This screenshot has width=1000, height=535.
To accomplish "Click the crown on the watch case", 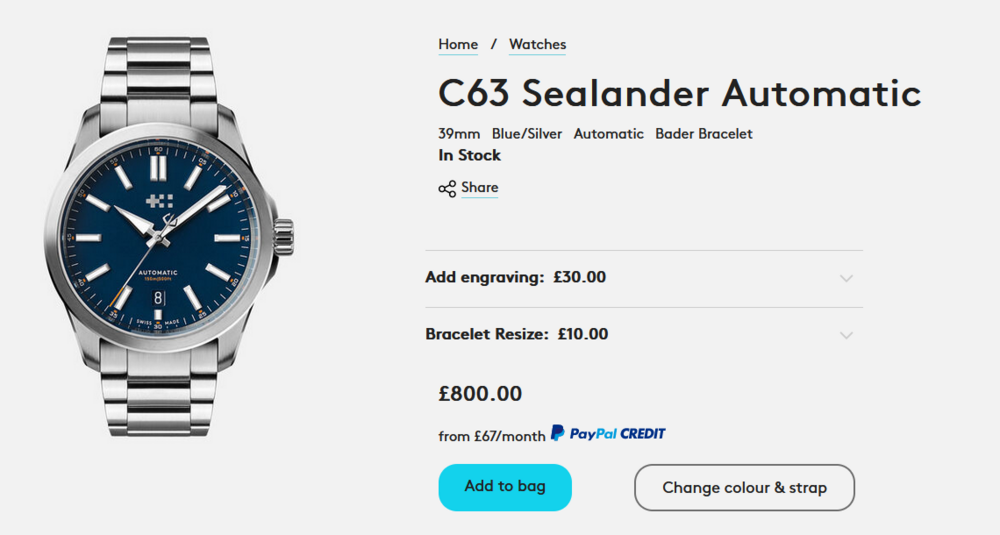I will tap(286, 235).
